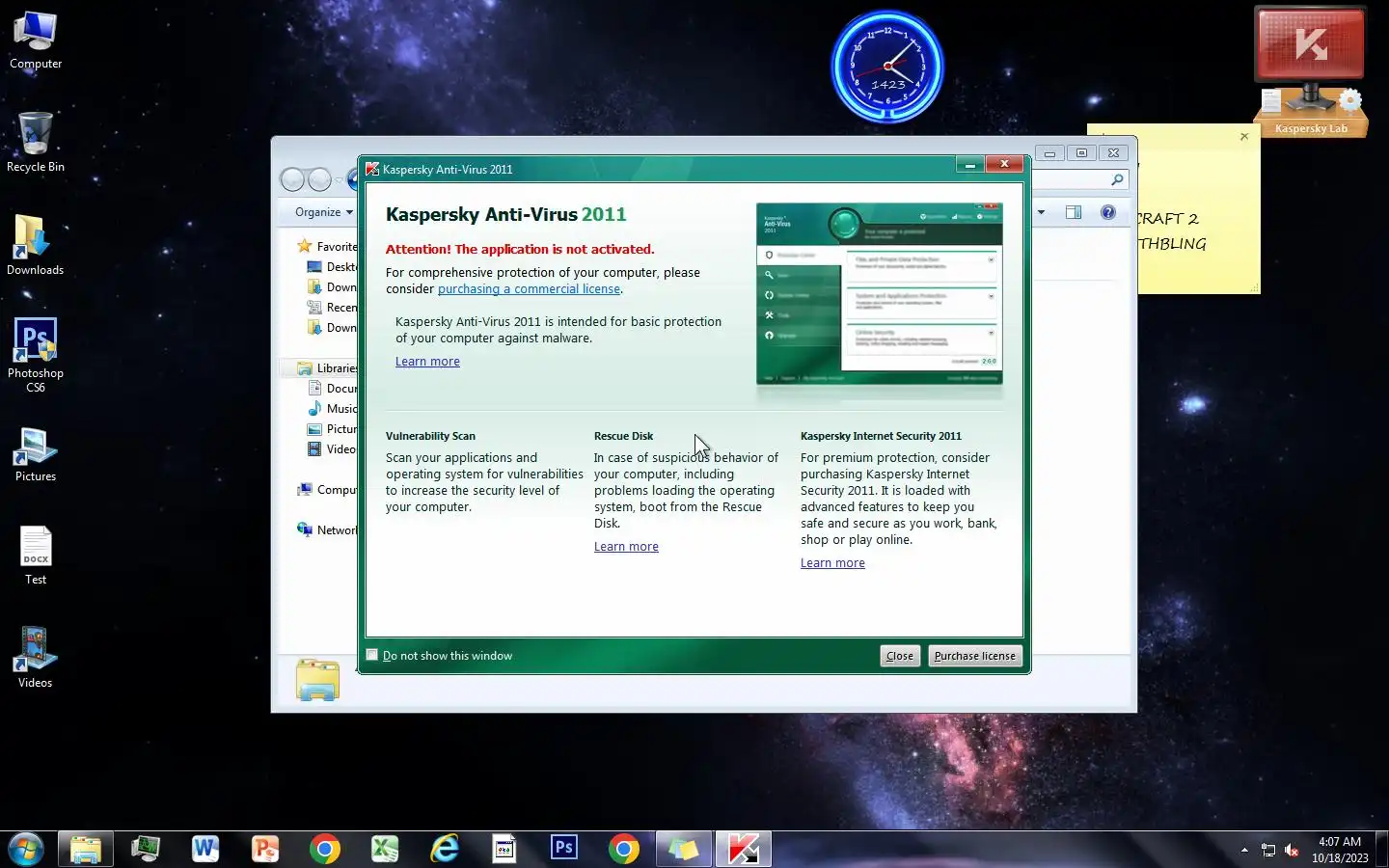The height and width of the screenshot is (868, 1389).
Task: Open Windows Explorer from the taskbar
Action: 86,850
